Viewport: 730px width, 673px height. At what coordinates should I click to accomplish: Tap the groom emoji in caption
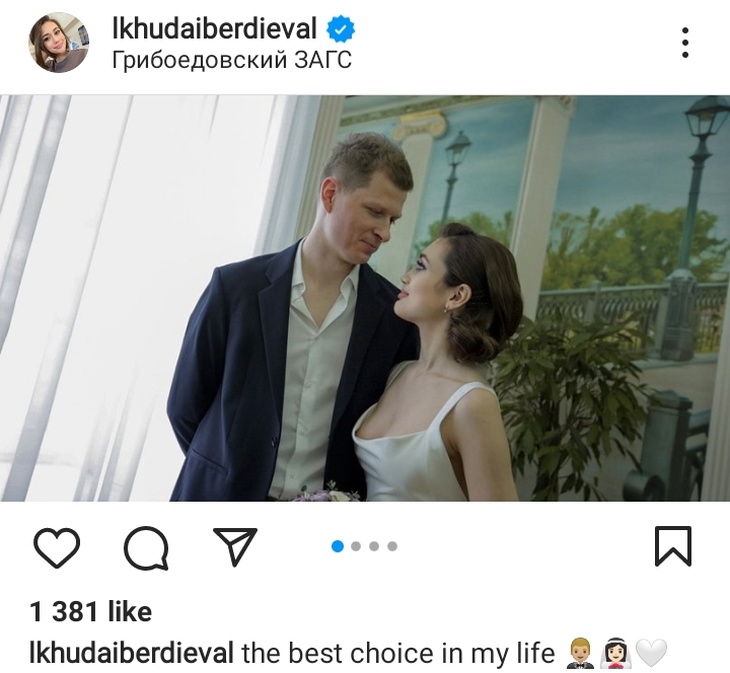[x=580, y=653]
